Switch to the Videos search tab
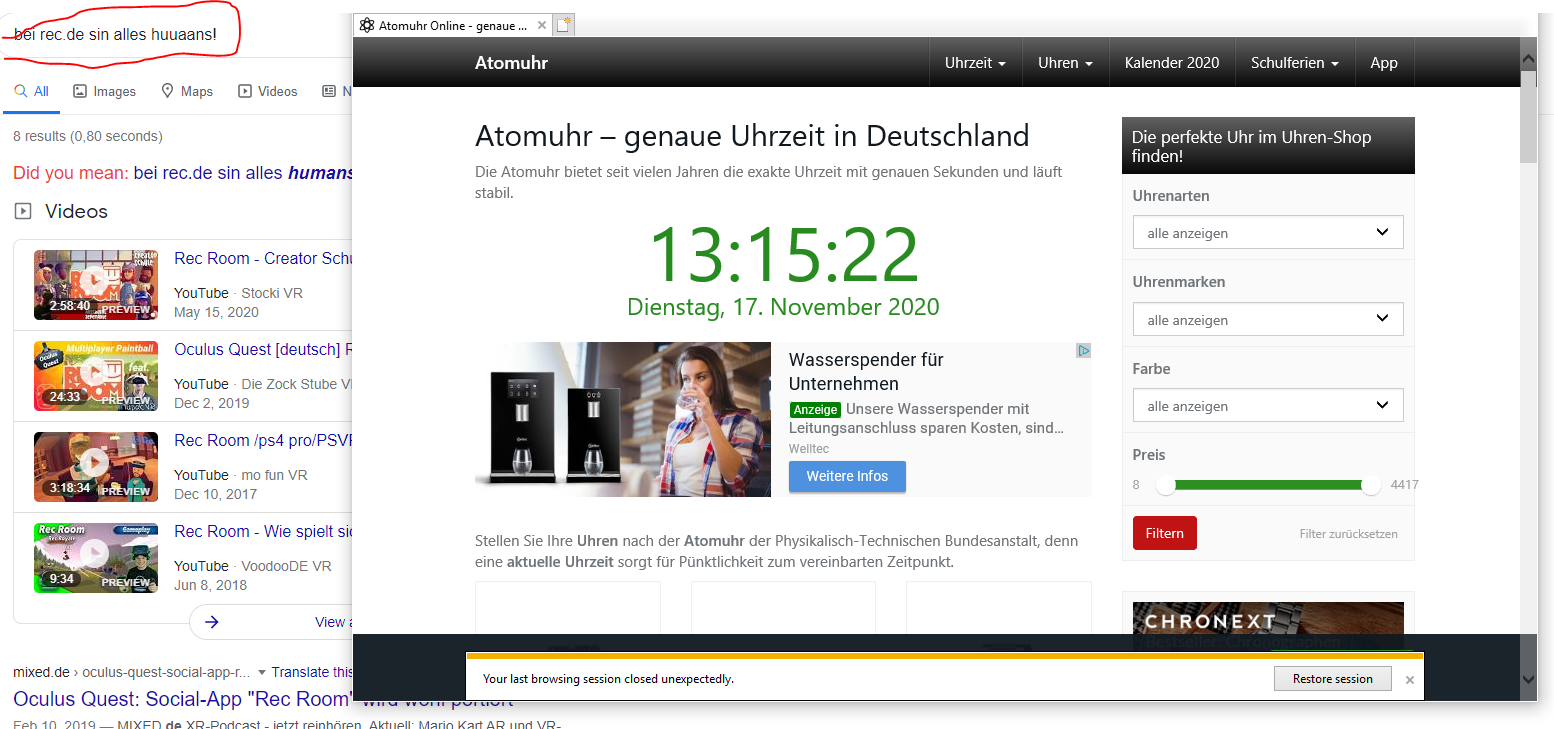1554x729 pixels. coord(267,91)
